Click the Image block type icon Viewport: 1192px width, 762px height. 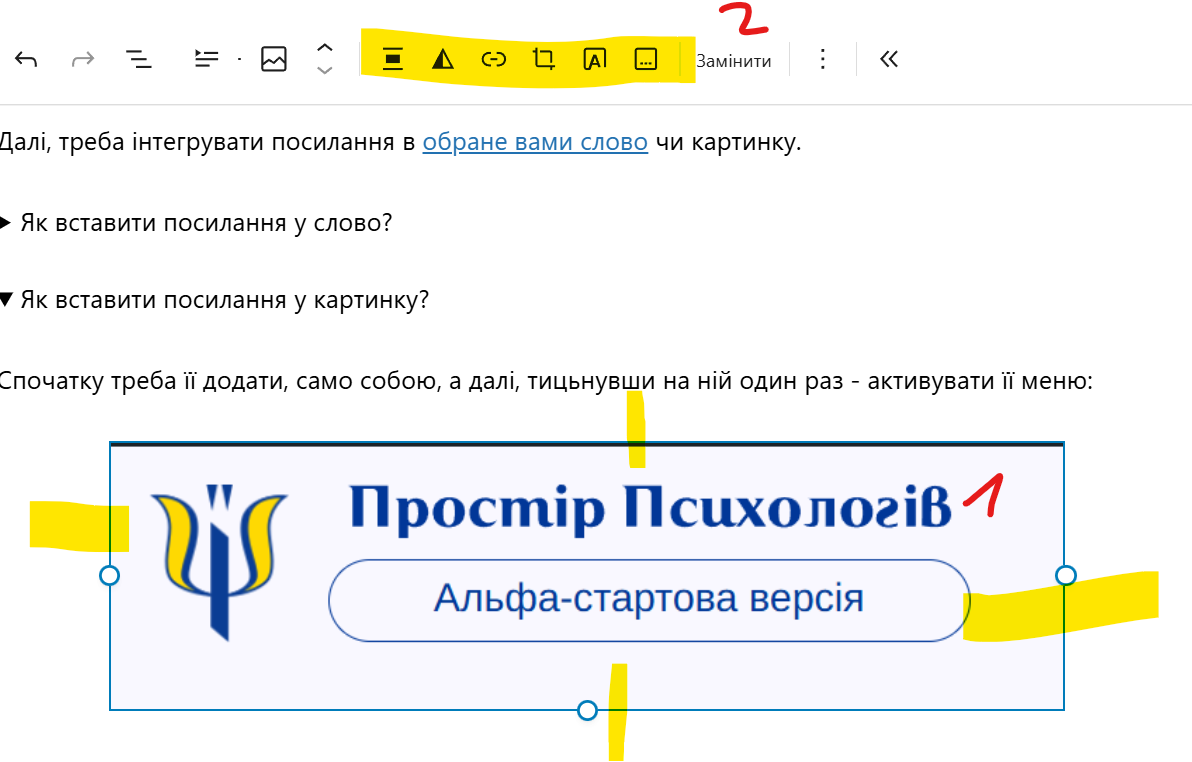pyautogui.click(x=274, y=60)
